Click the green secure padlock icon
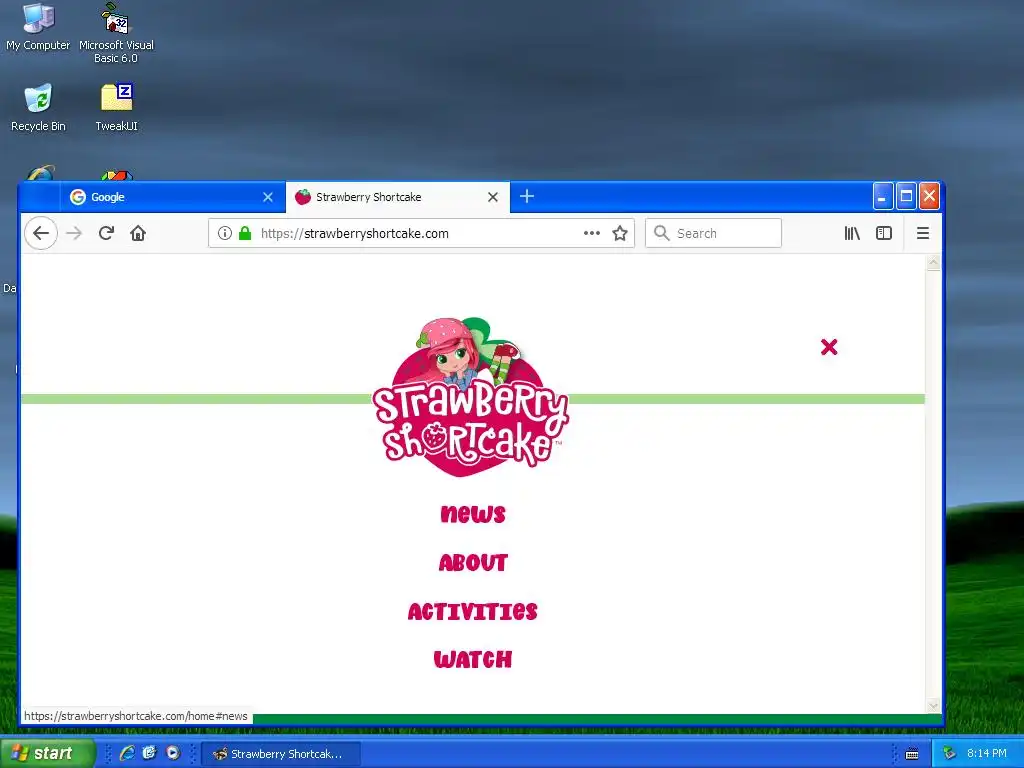Screen dimensions: 1024x768 [x=245, y=233]
